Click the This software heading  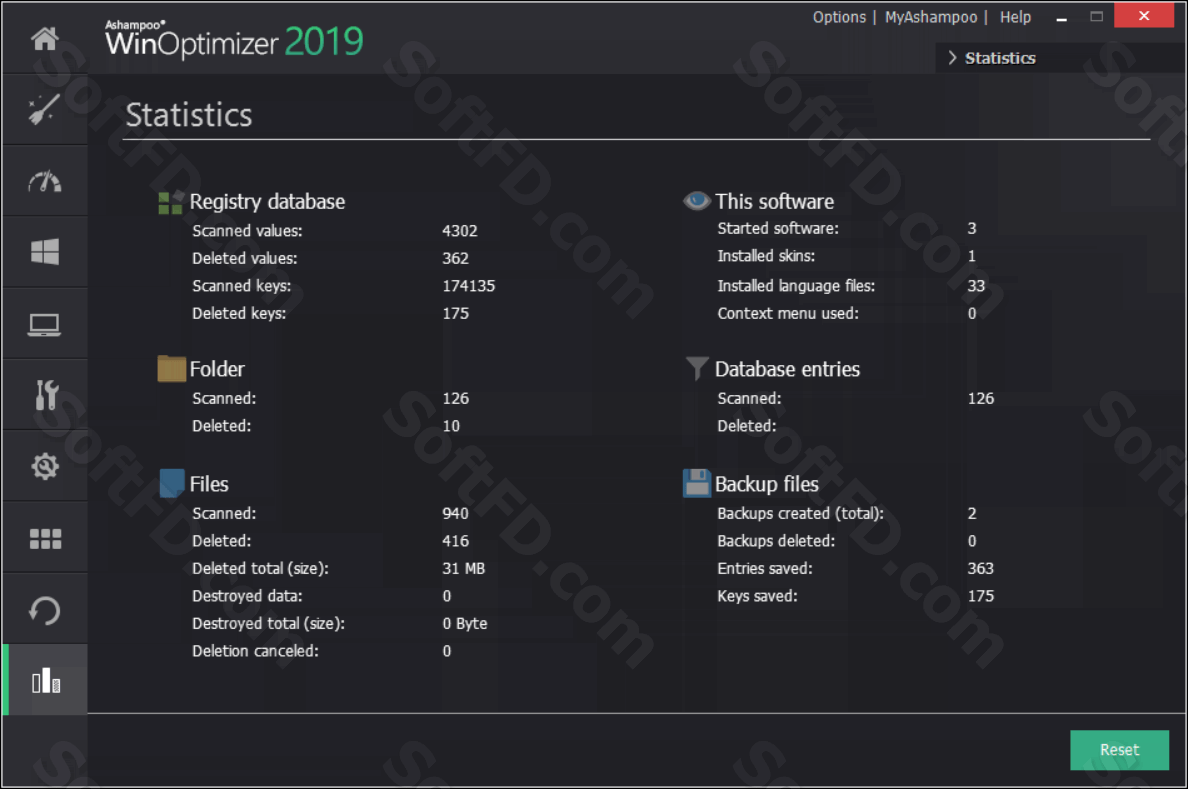tap(774, 202)
